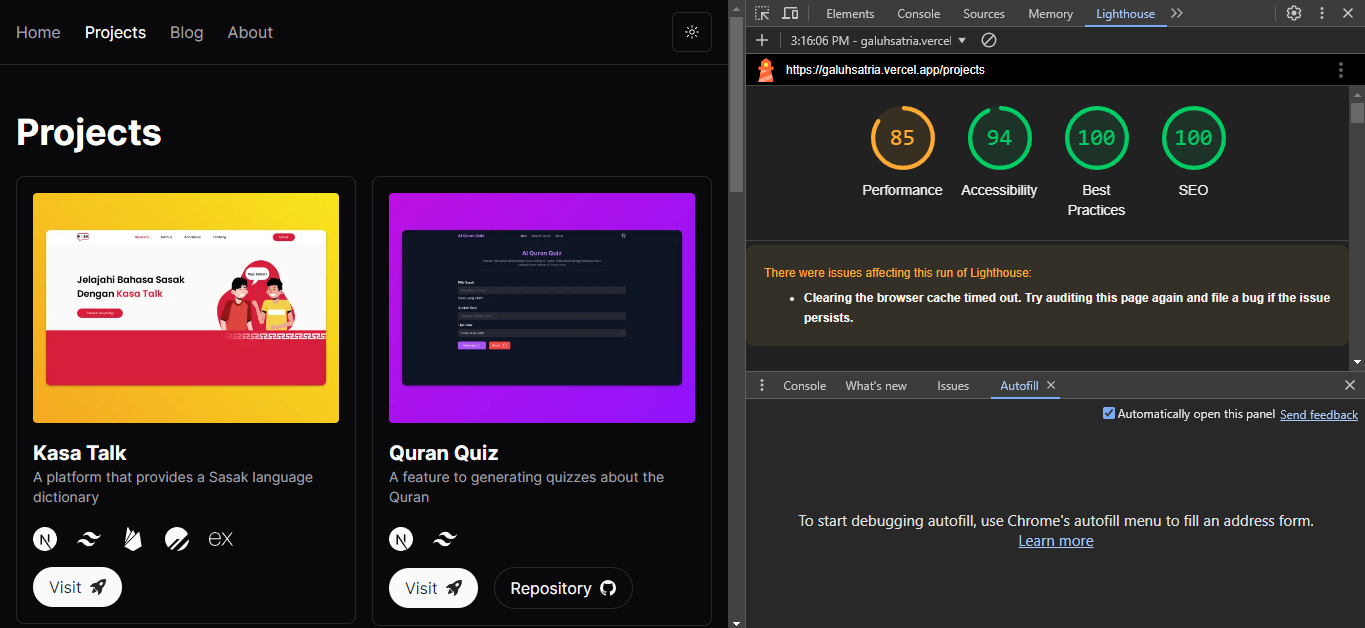Close the Autofill drawer tab
This screenshot has width=1365, height=628.
tap(1051, 385)
